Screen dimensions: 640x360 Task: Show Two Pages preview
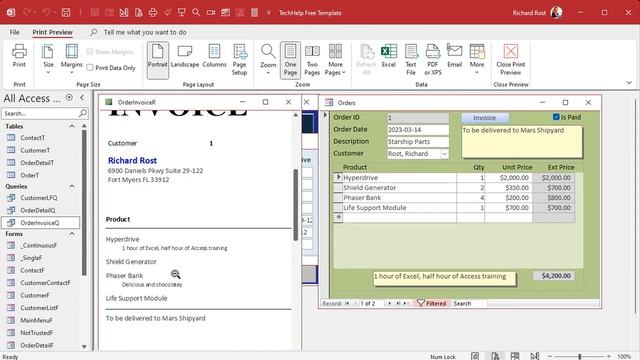[x=312, y=60]
